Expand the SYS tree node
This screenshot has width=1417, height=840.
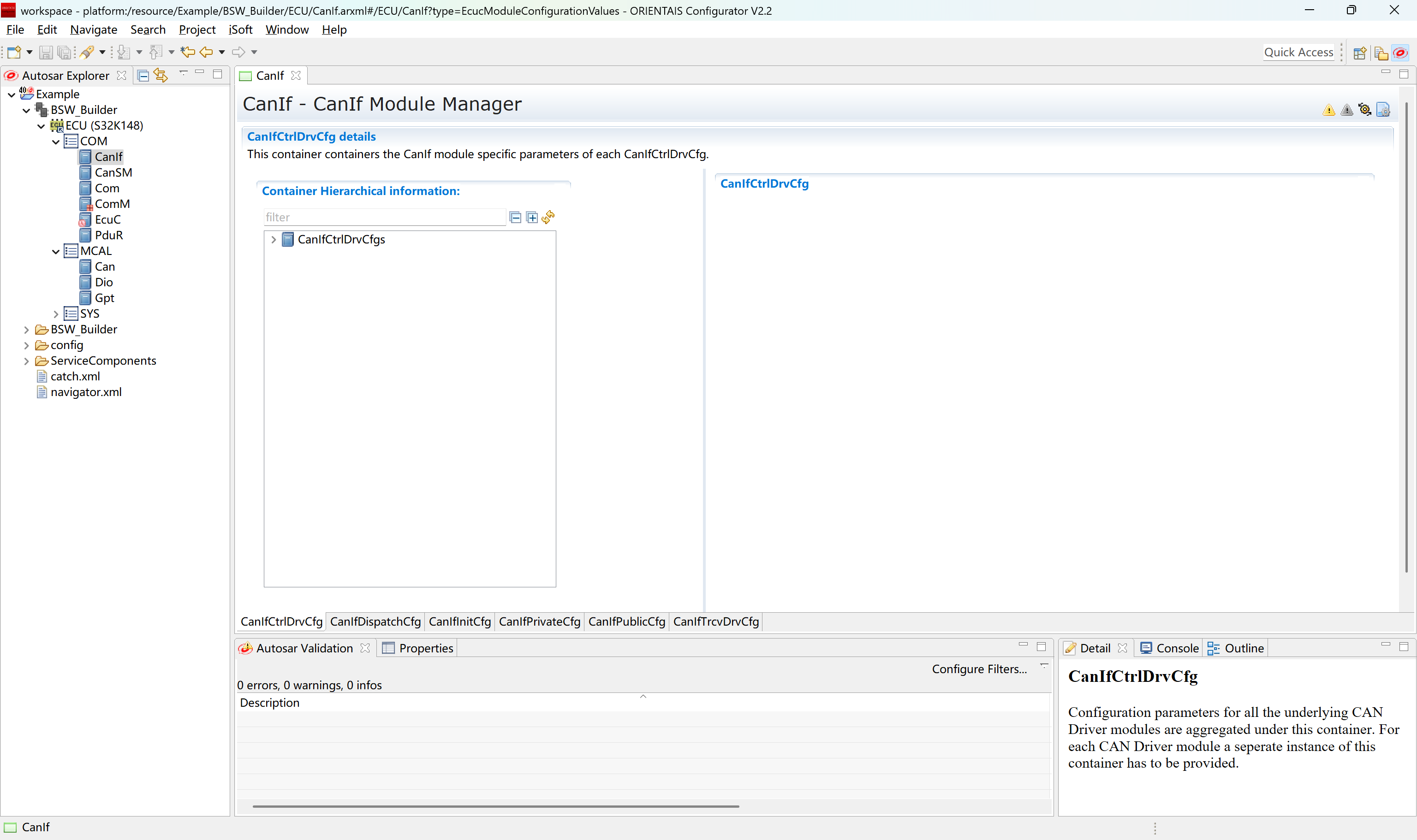55,314
